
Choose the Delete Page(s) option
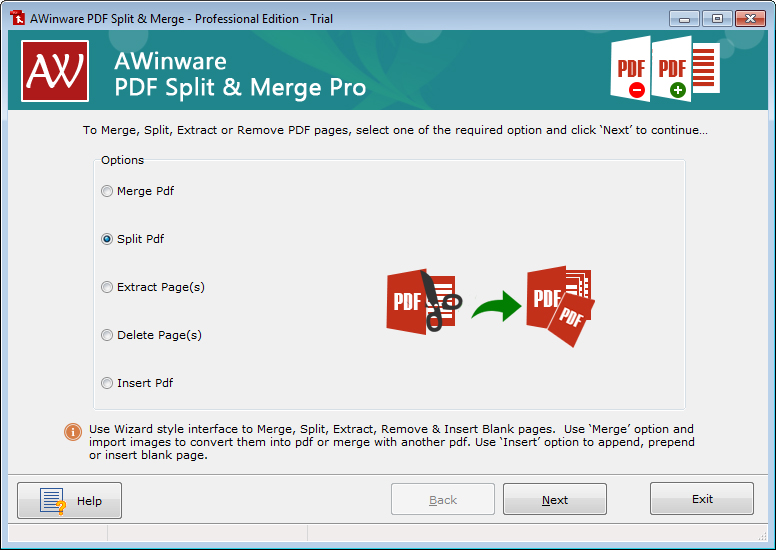coord(151,335)
